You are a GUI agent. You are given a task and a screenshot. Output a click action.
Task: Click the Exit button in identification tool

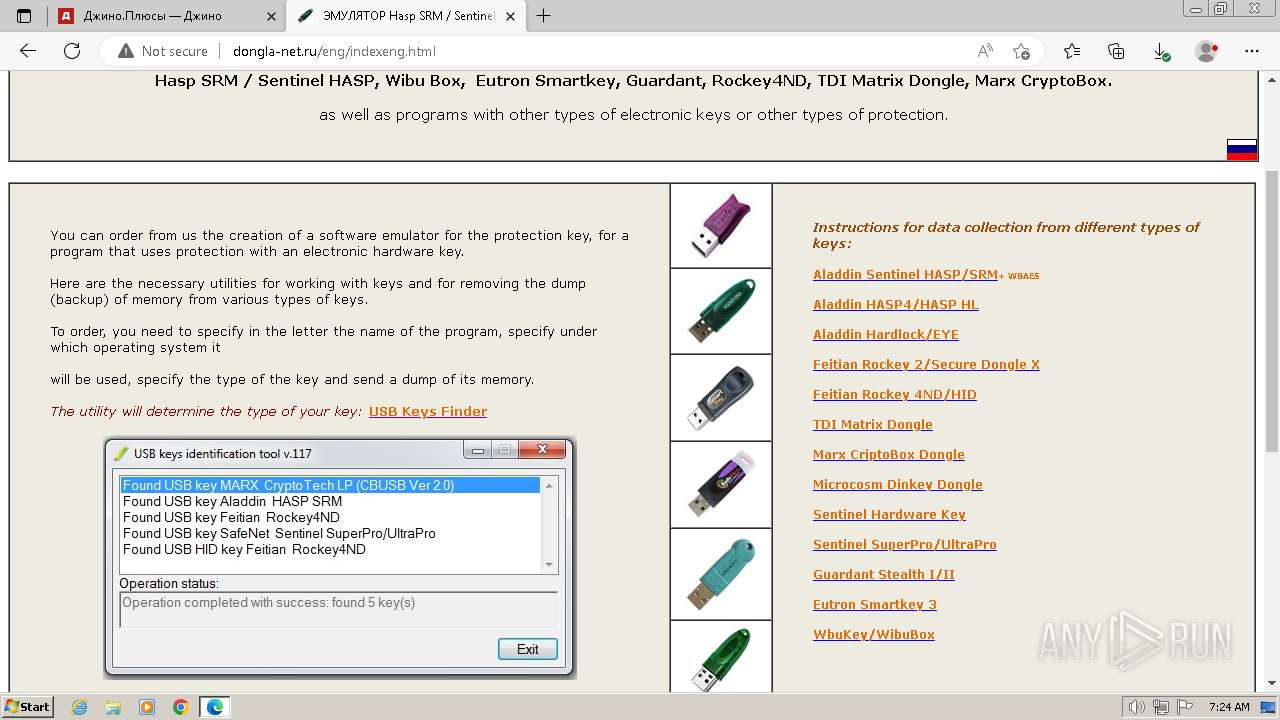click(528, 649)
